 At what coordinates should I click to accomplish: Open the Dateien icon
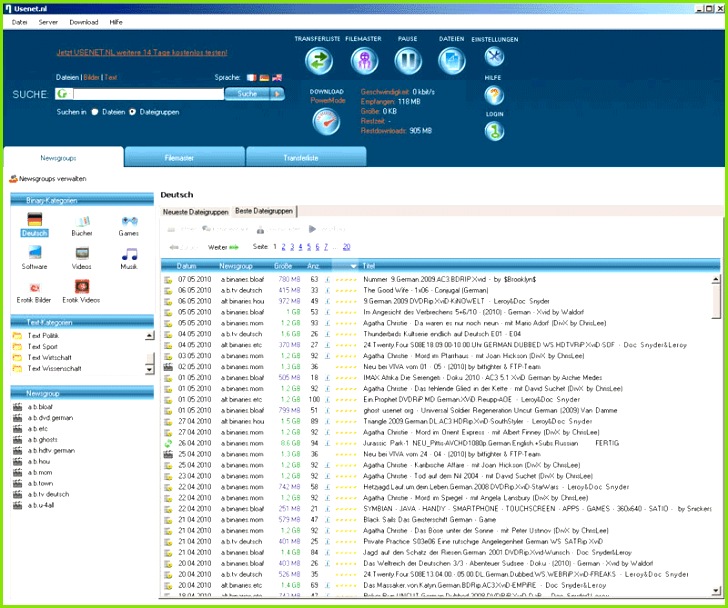[452, 62]
